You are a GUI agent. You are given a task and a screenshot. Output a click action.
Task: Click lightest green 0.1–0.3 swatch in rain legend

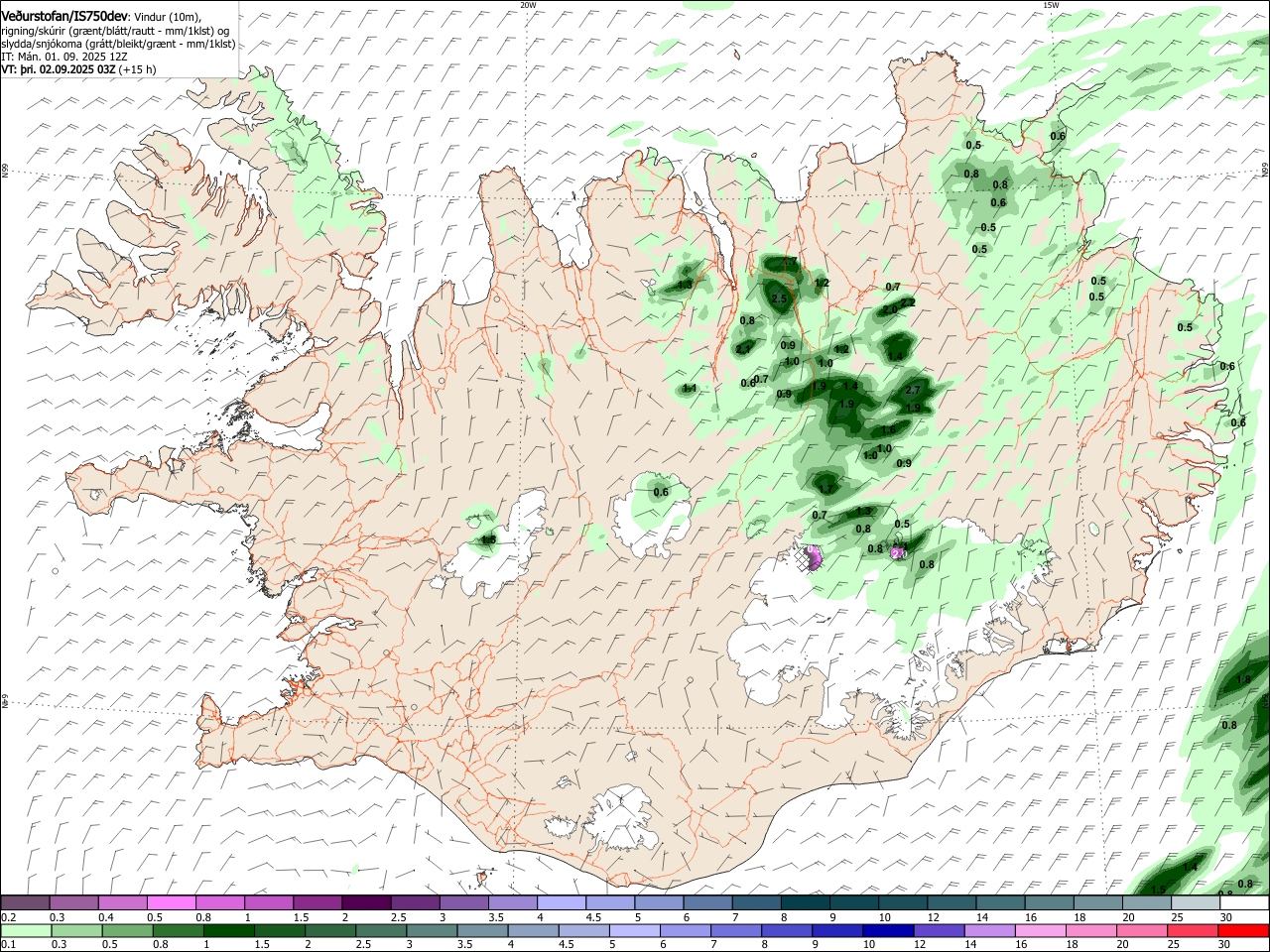pyautogui.click(x=27, y=931)
